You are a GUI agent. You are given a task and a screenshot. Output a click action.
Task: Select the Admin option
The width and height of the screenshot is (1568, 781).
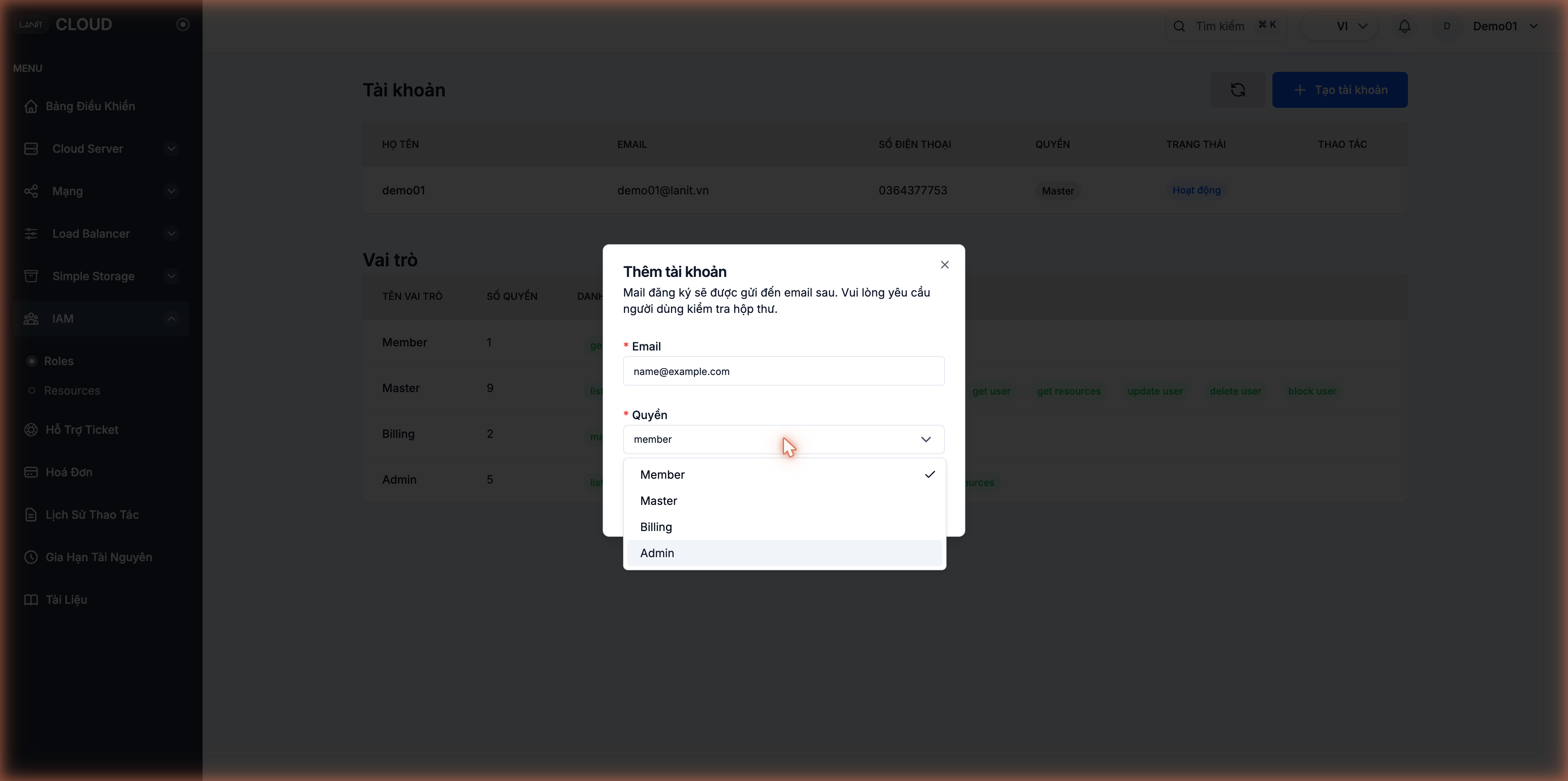pyautogui.click(x=784, y=553)
